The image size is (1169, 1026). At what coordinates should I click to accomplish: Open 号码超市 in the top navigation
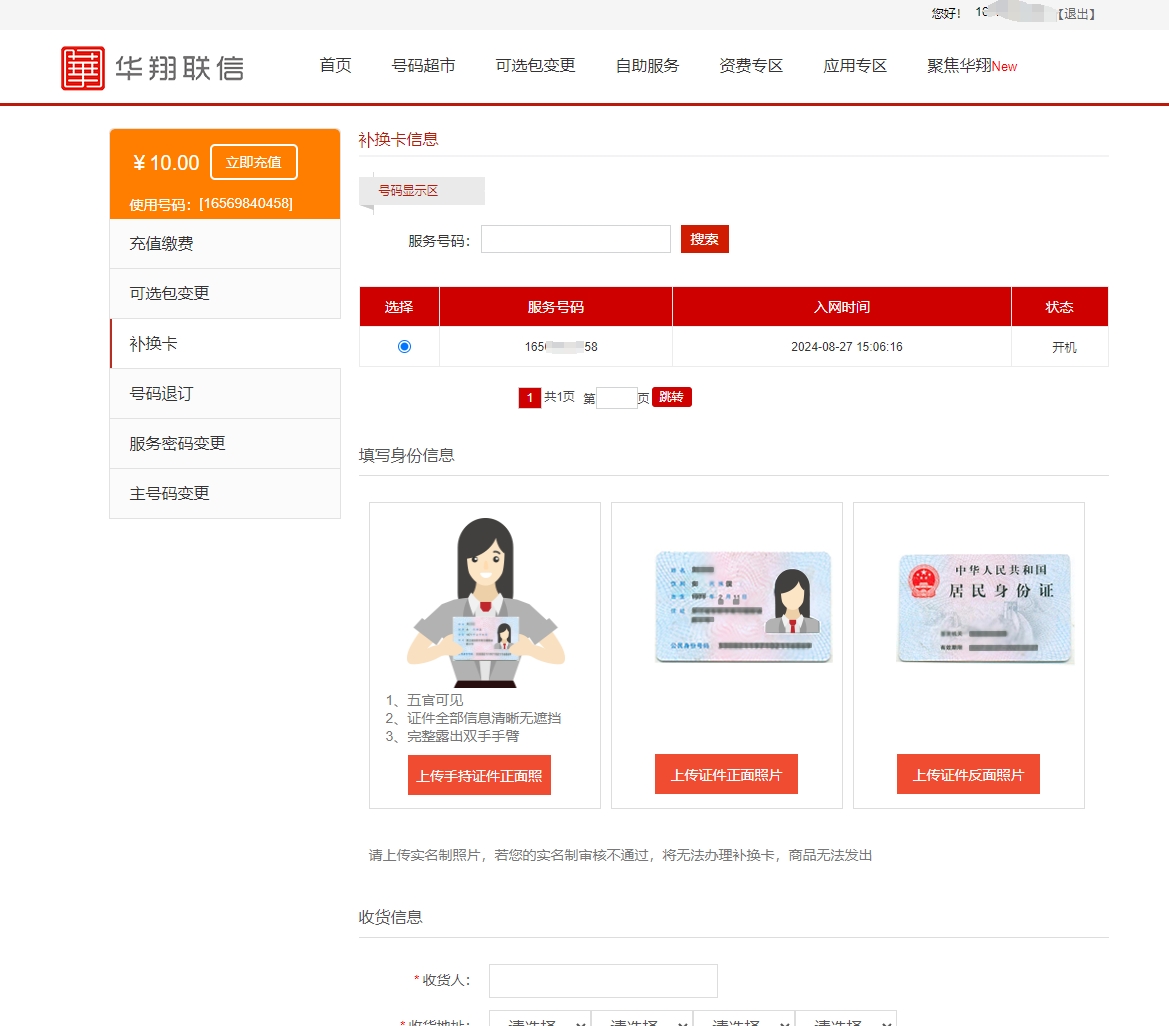[423, 66]
